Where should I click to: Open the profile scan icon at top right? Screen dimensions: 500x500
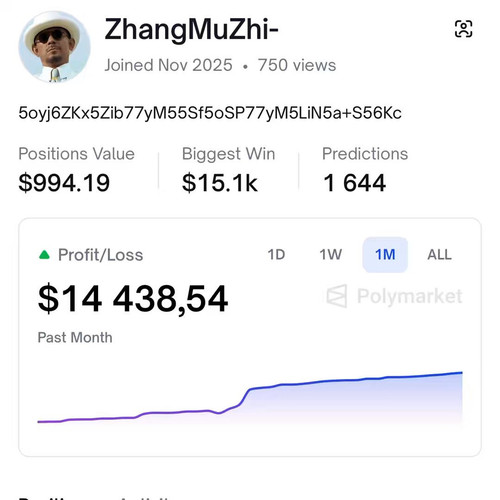463,29
